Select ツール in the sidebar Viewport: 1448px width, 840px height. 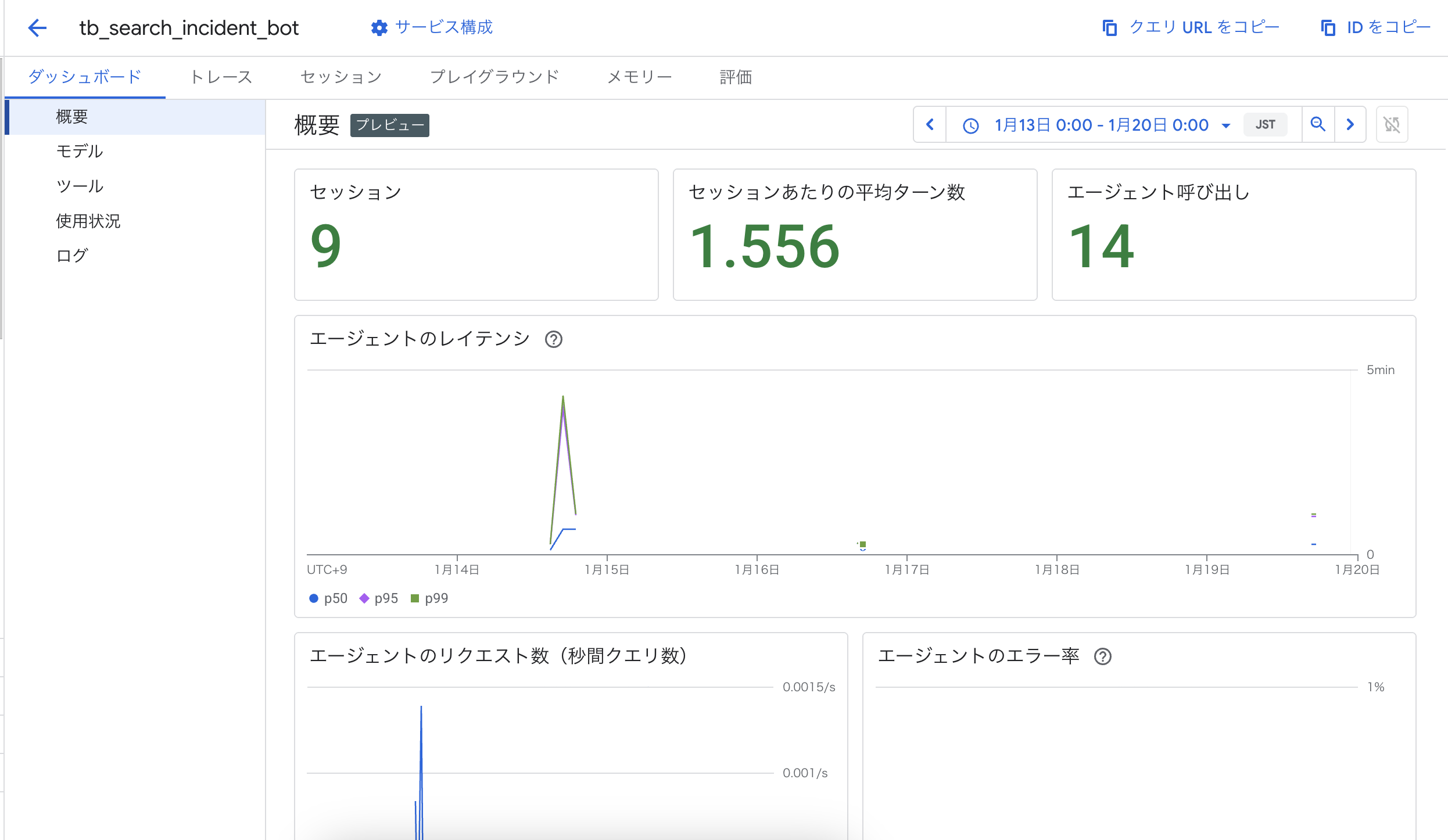pyautogui.click(x=135, y=186)
